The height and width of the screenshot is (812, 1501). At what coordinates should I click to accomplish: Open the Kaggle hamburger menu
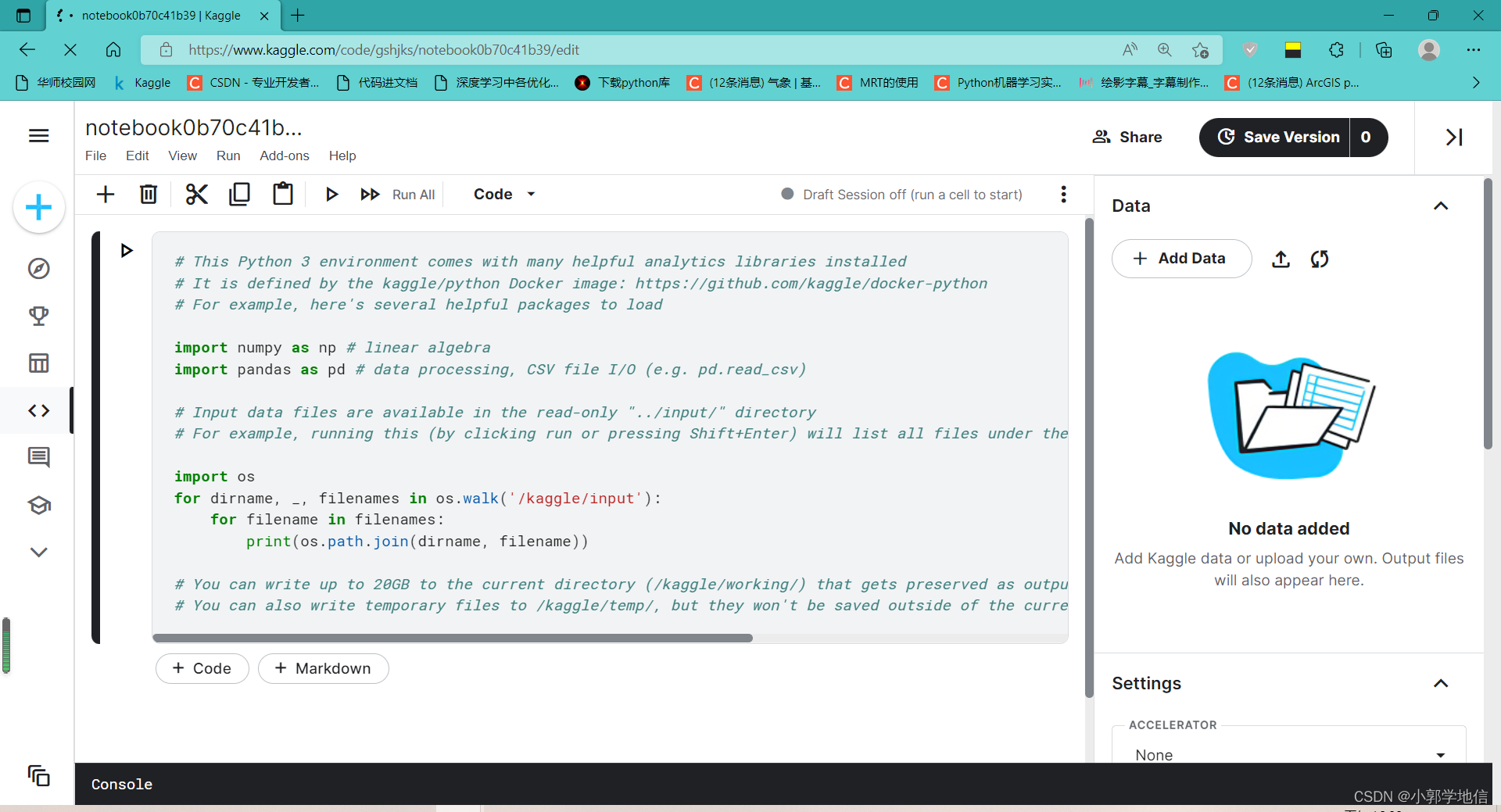(x=38, y=136)
